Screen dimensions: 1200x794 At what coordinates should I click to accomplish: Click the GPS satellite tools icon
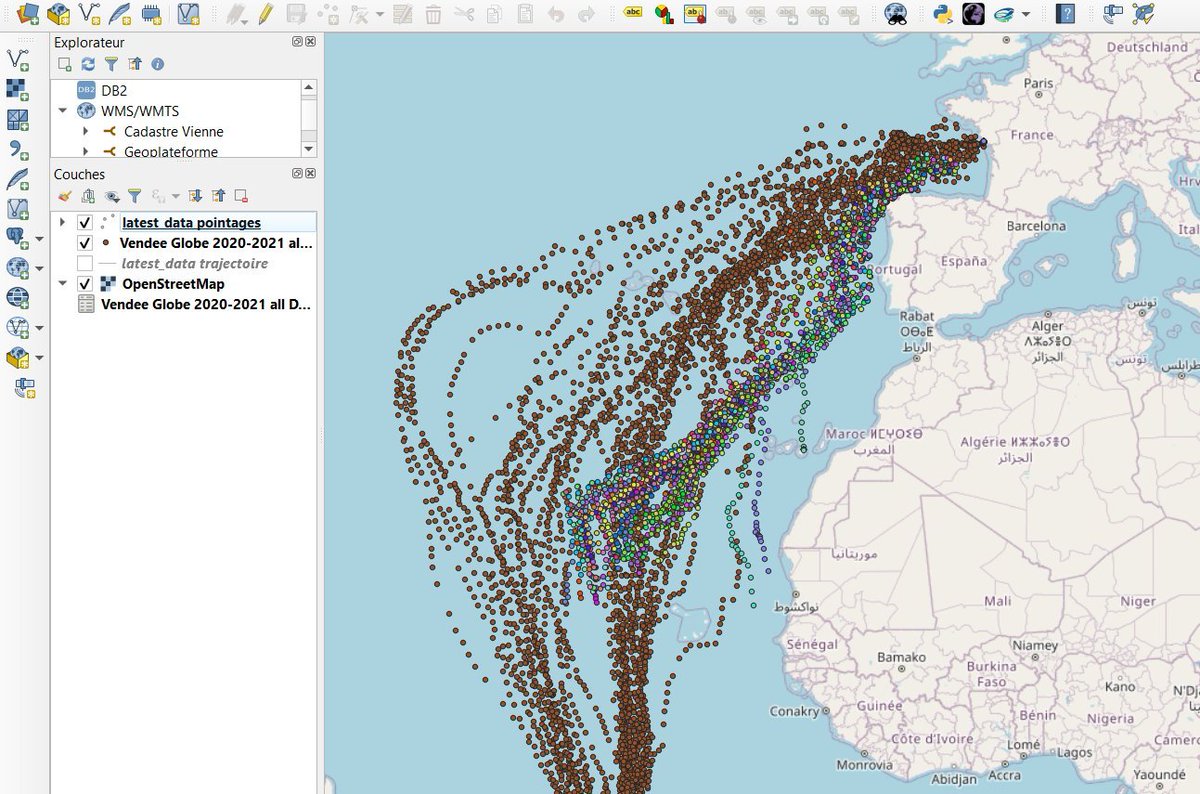tap(1112, 13)
